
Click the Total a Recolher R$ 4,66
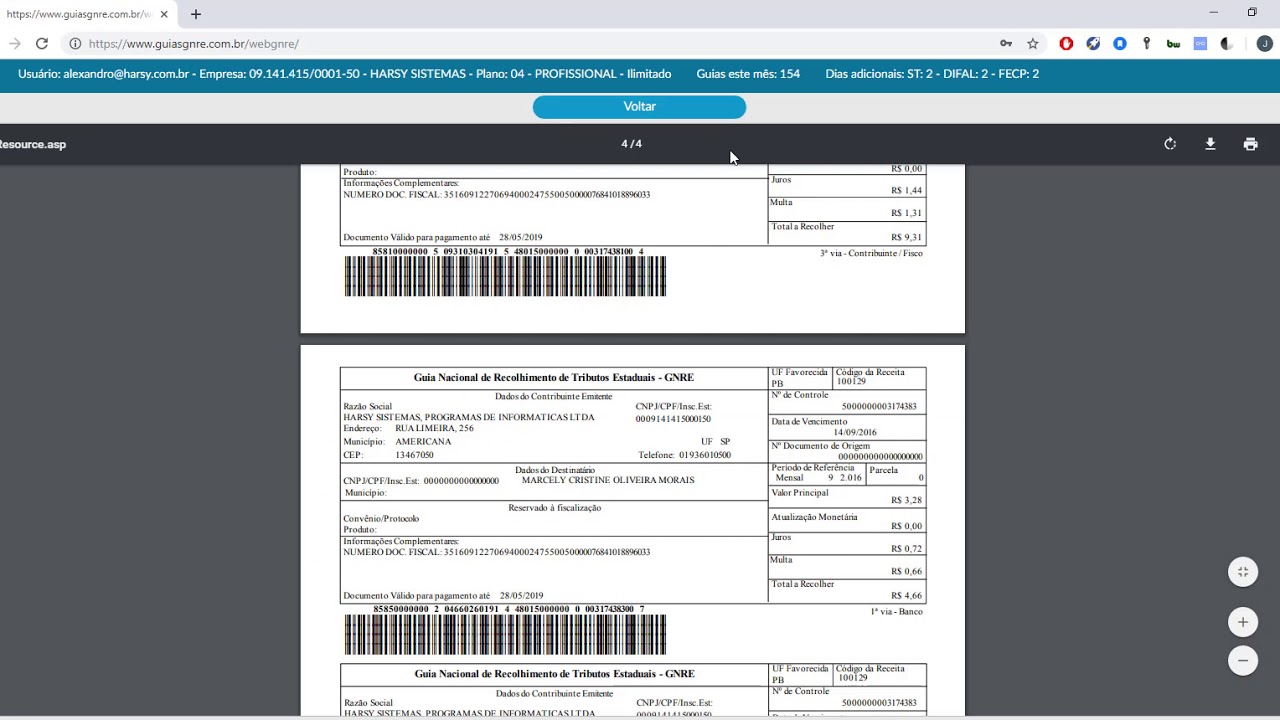(906, 596)
